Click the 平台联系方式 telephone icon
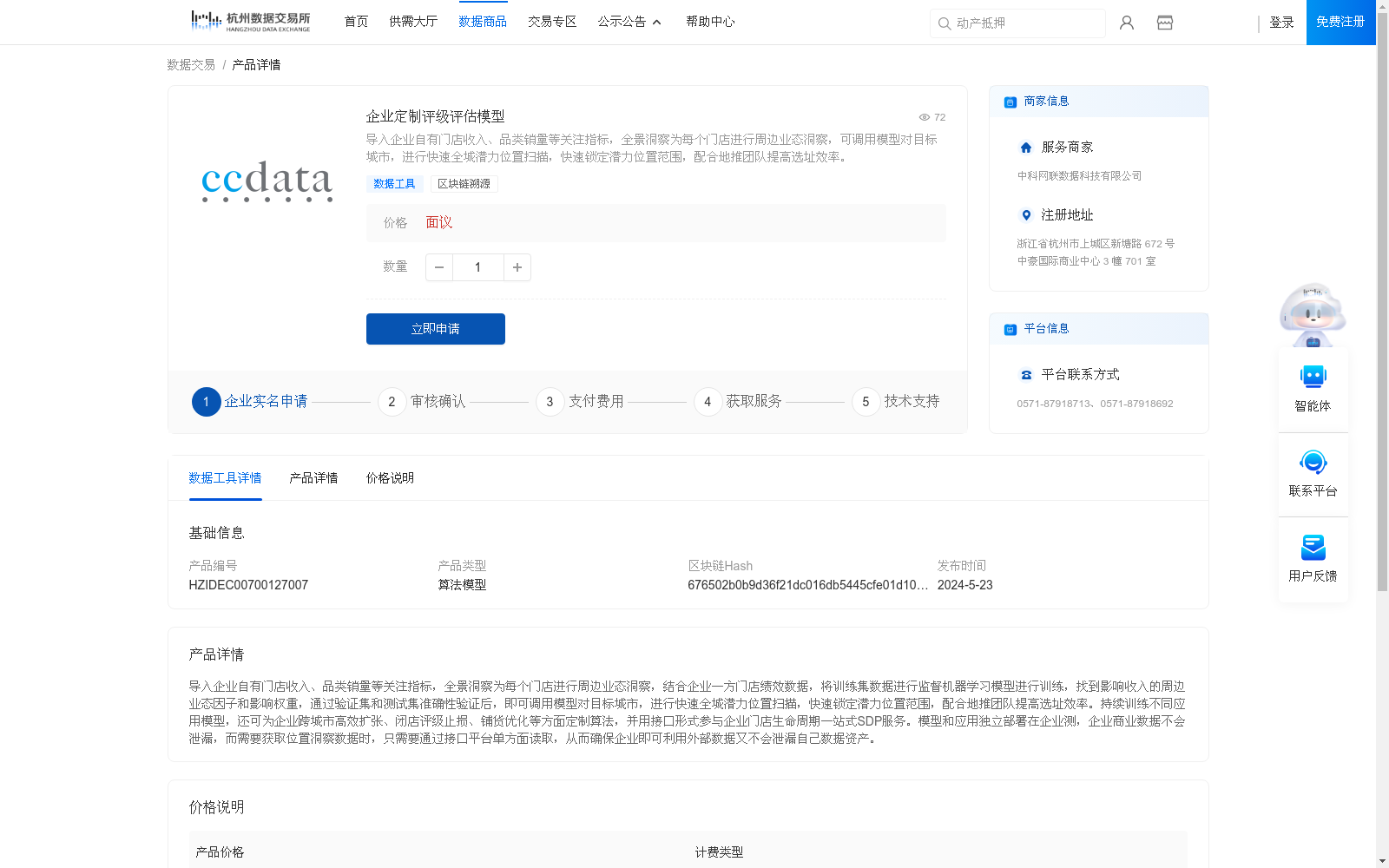This screenshot has width=1389, height=868. 1026,375
